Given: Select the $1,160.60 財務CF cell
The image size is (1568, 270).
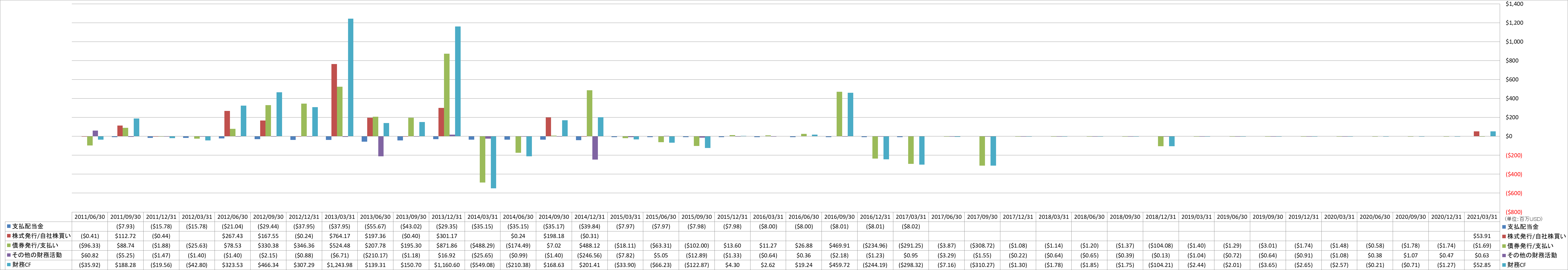Looking at the screenshot, I should point(447,265).
